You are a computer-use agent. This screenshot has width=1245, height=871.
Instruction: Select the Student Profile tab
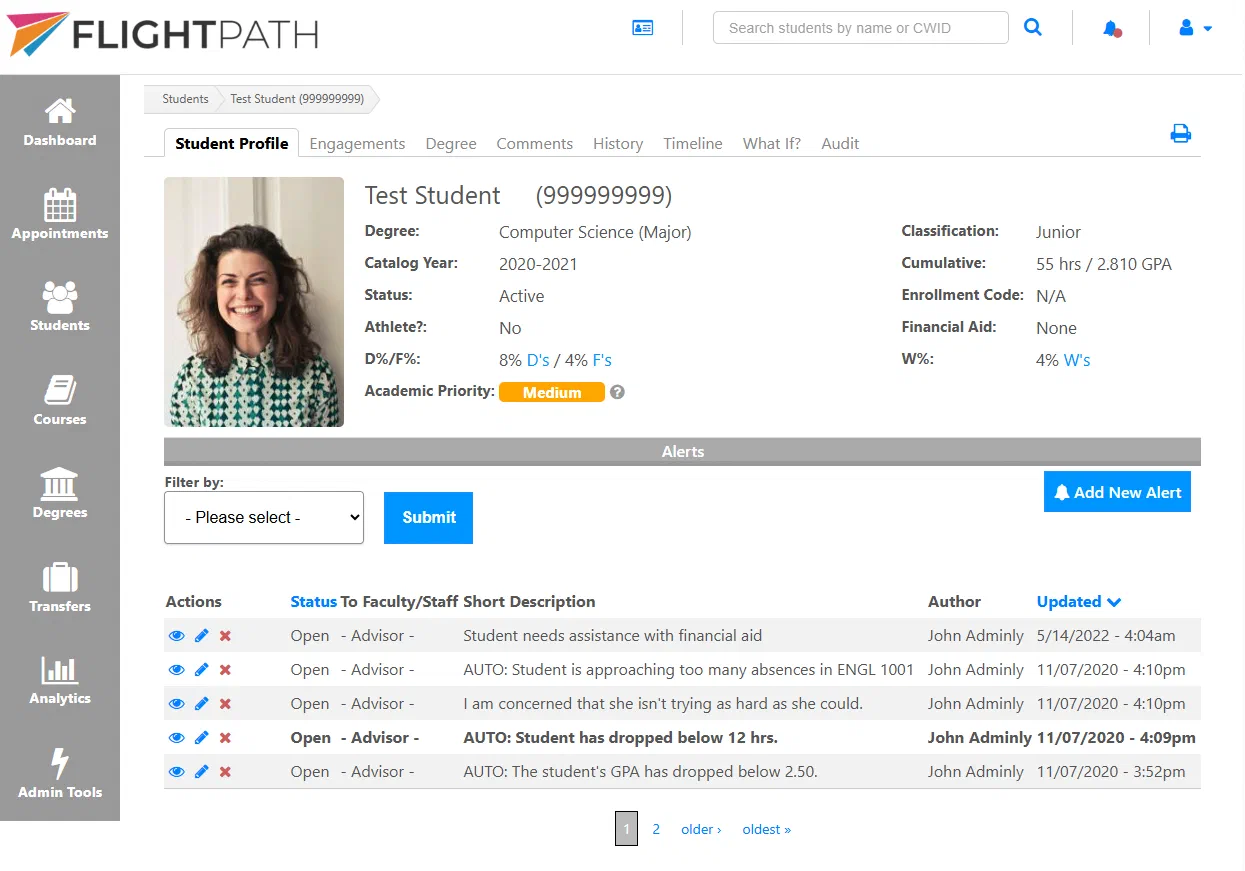[x=232, y=143]
